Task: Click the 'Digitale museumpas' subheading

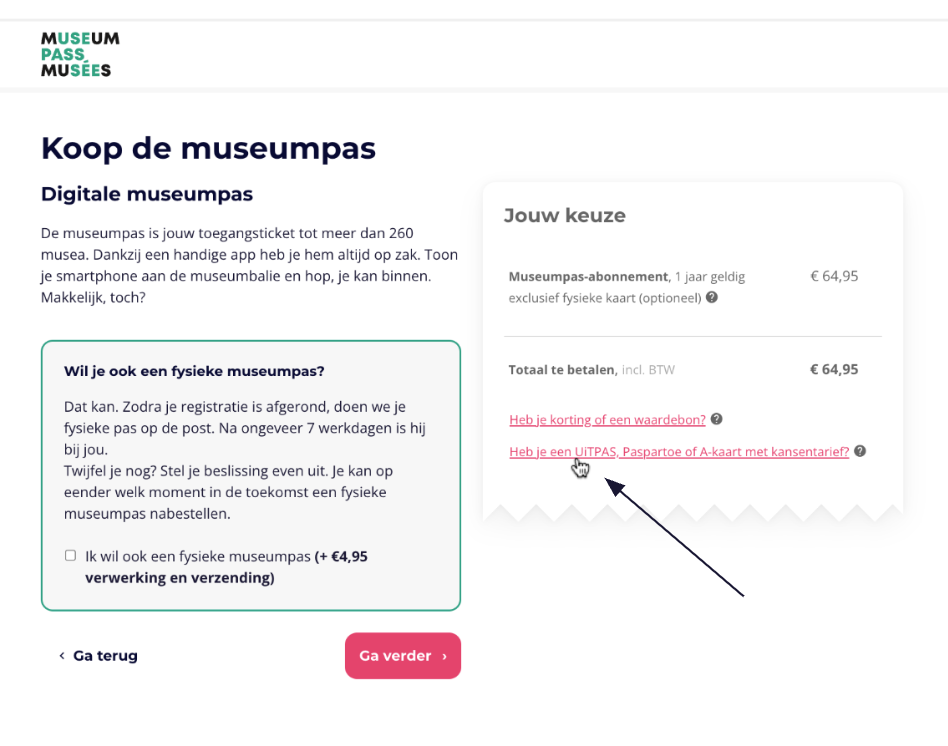Action: (x=147, y=194)
